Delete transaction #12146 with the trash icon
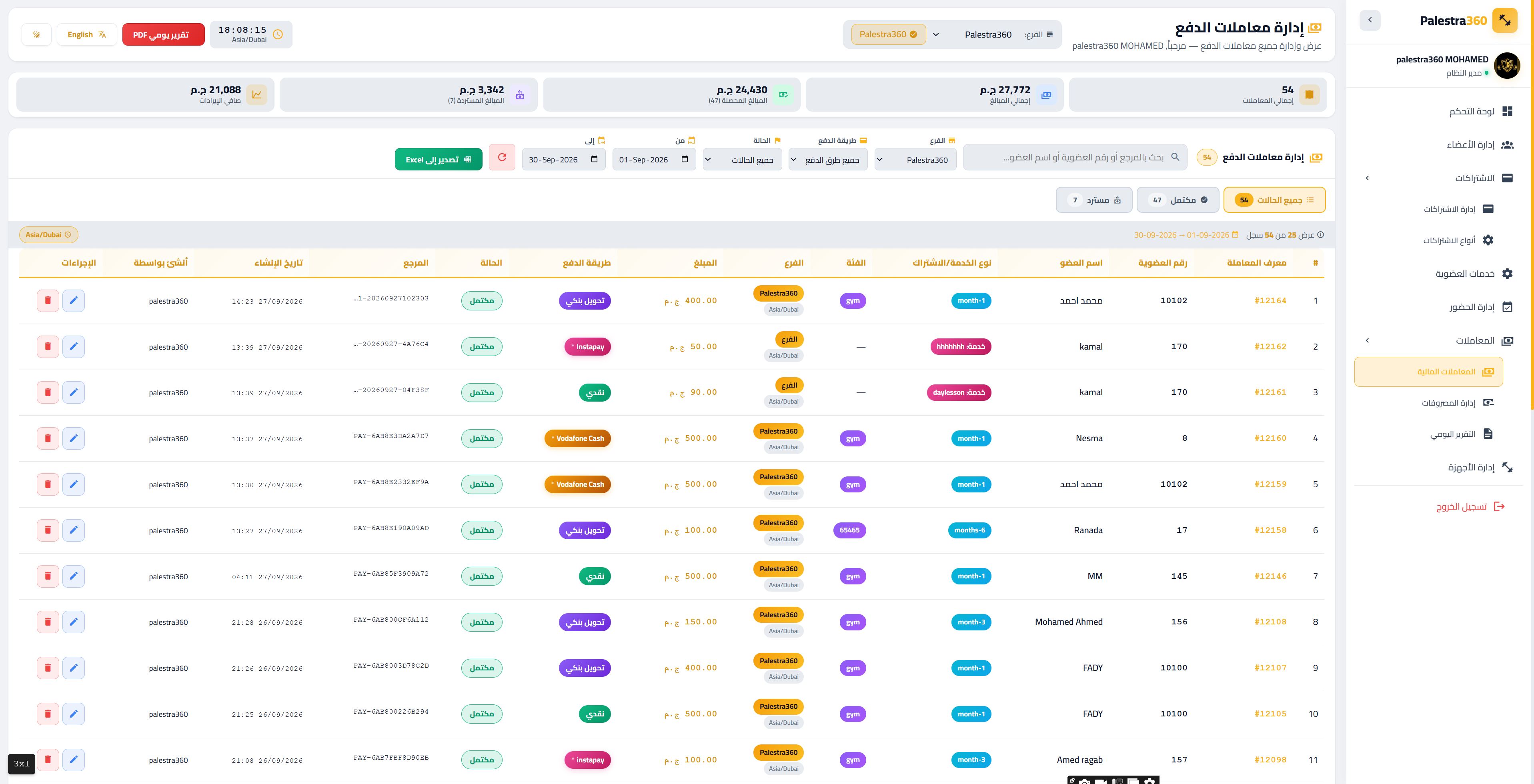 [x=48, y=576]
